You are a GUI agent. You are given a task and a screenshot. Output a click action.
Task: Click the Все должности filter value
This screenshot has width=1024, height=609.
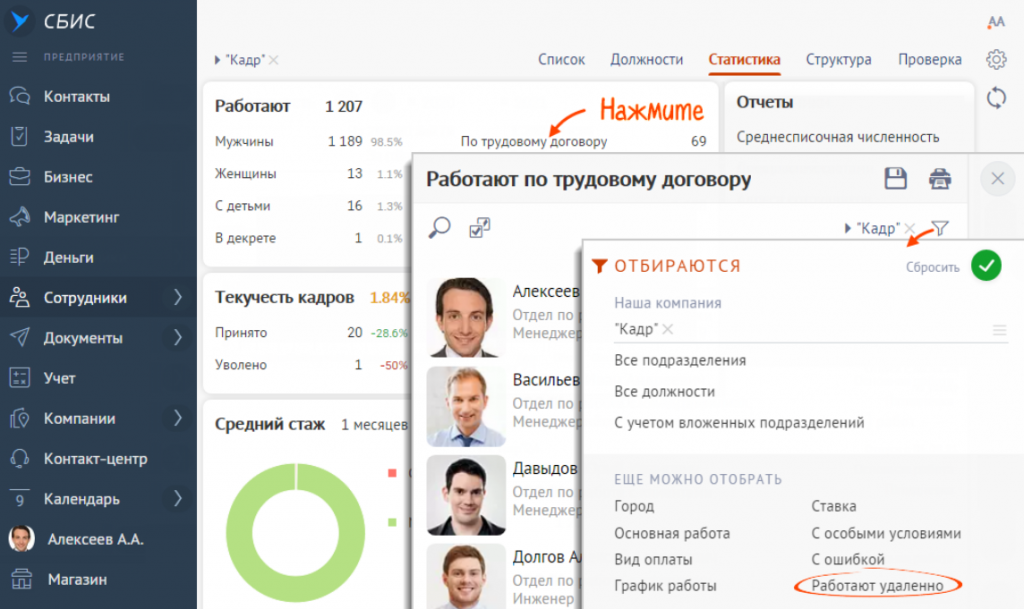[664, 392]
